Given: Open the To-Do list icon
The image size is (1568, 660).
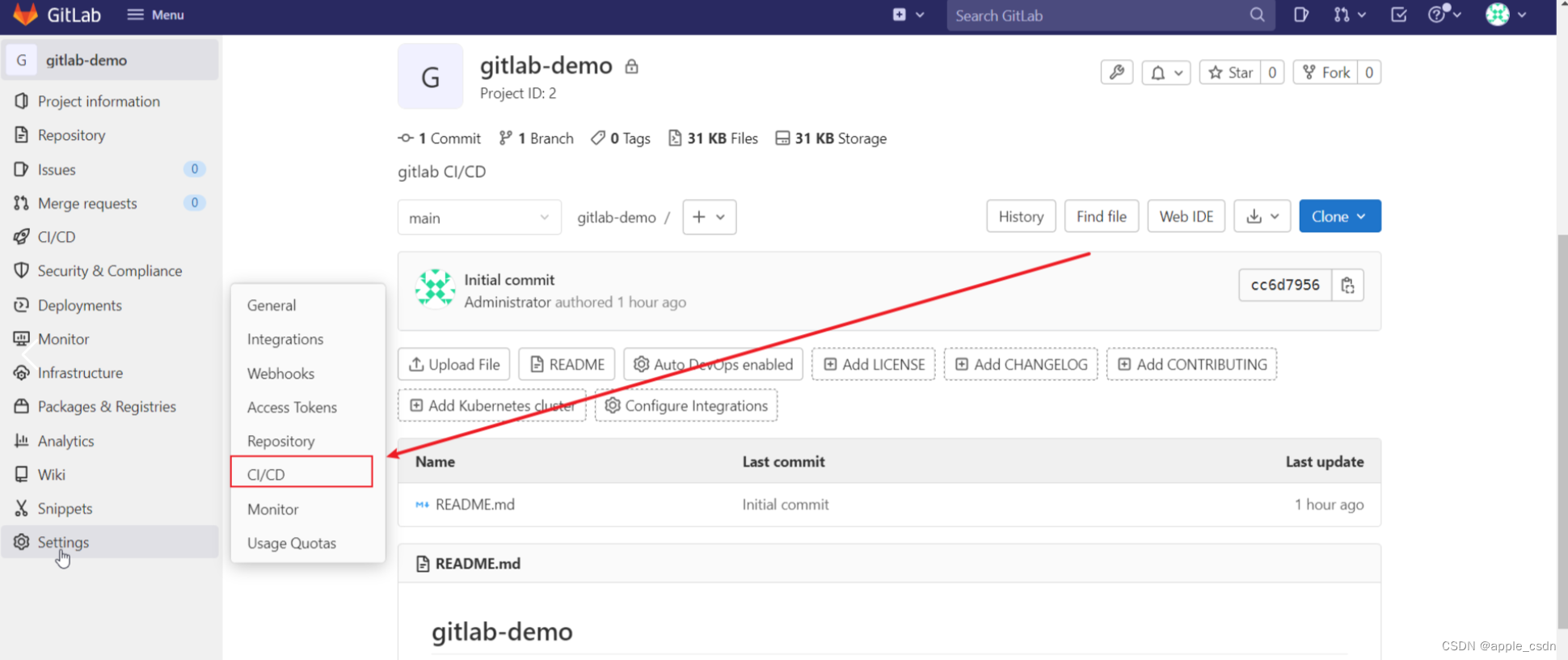Looking at the screenshot, I should pyautogui.click(x=1399, y=15).
